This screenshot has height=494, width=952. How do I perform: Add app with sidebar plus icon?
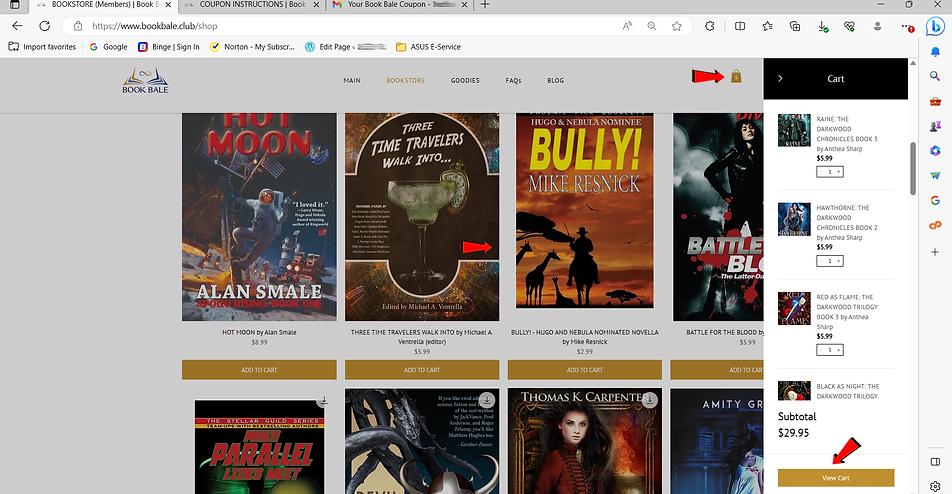point(935,251)
